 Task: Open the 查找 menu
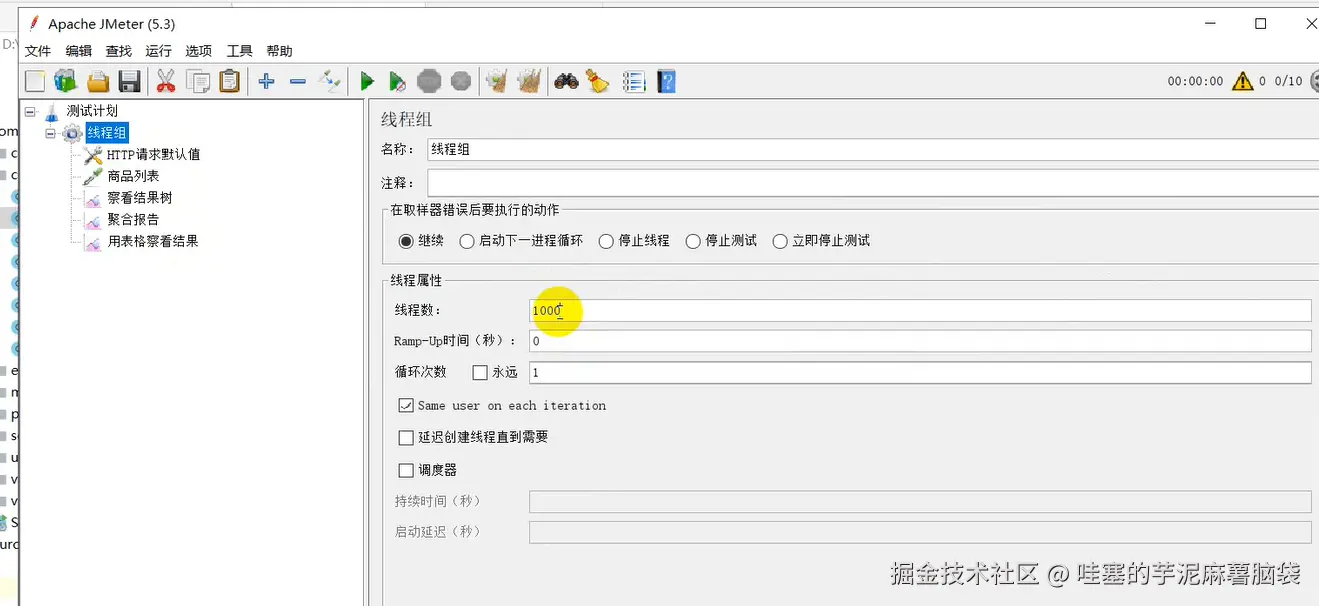click(x=119, y=51)
